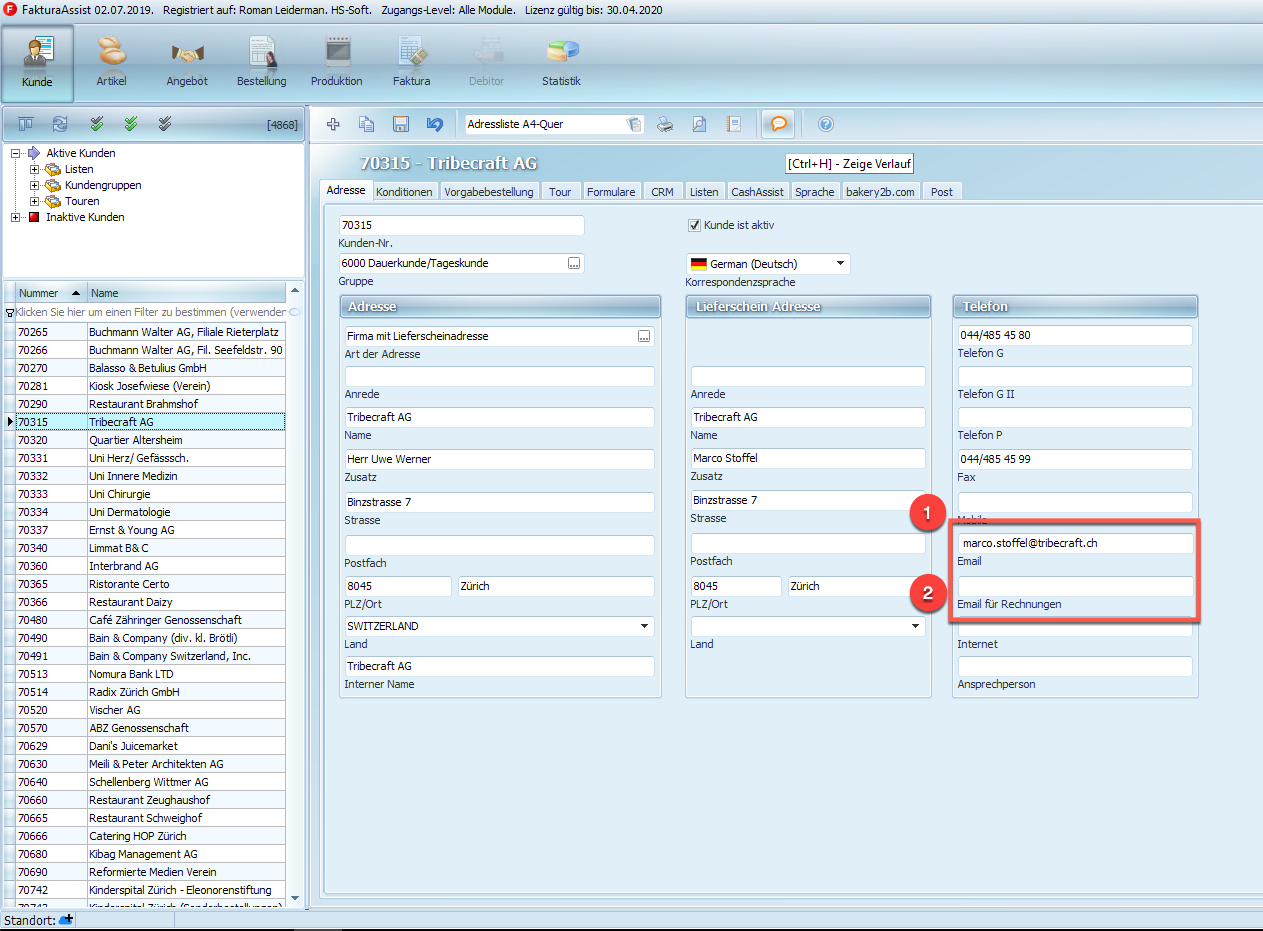Click the Email für Rechnungen field
Screen dimensions: 1263x931
pyautogui.click(x=1075, y=586)
